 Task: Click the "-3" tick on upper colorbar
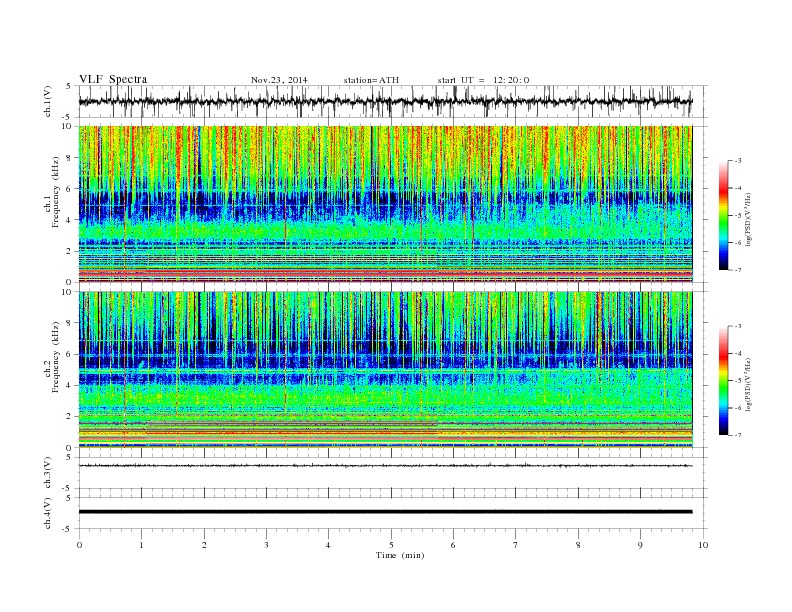(737, 161)
